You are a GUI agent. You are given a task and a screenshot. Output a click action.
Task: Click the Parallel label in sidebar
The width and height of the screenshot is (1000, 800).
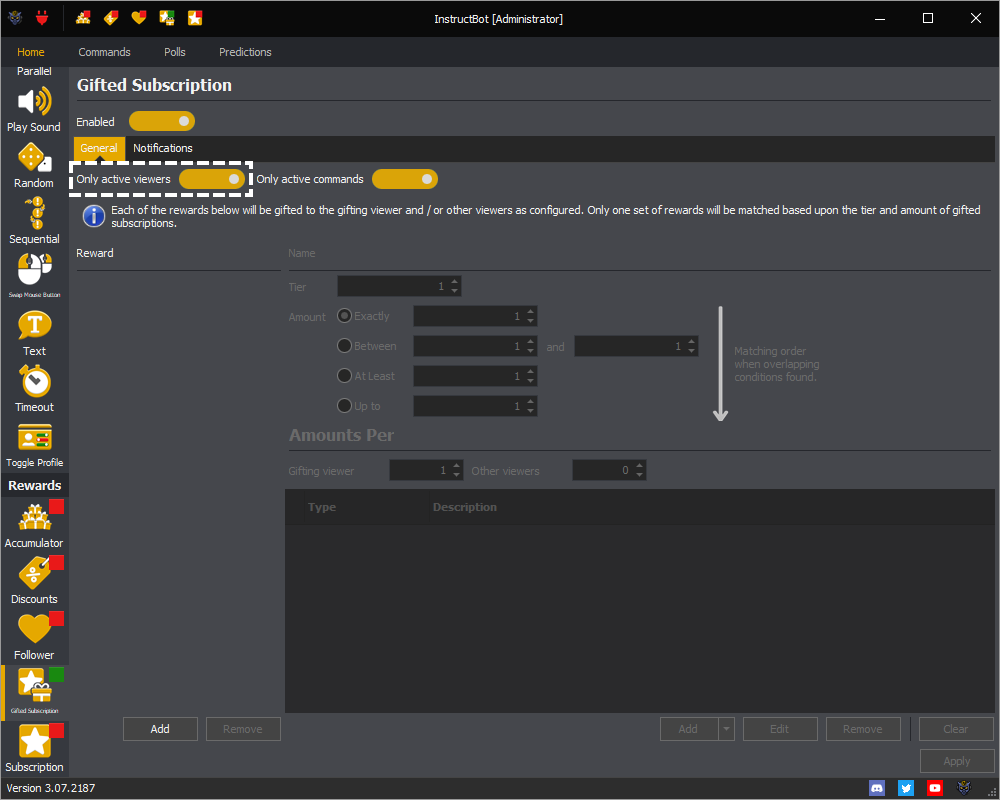tap(34, 71)
